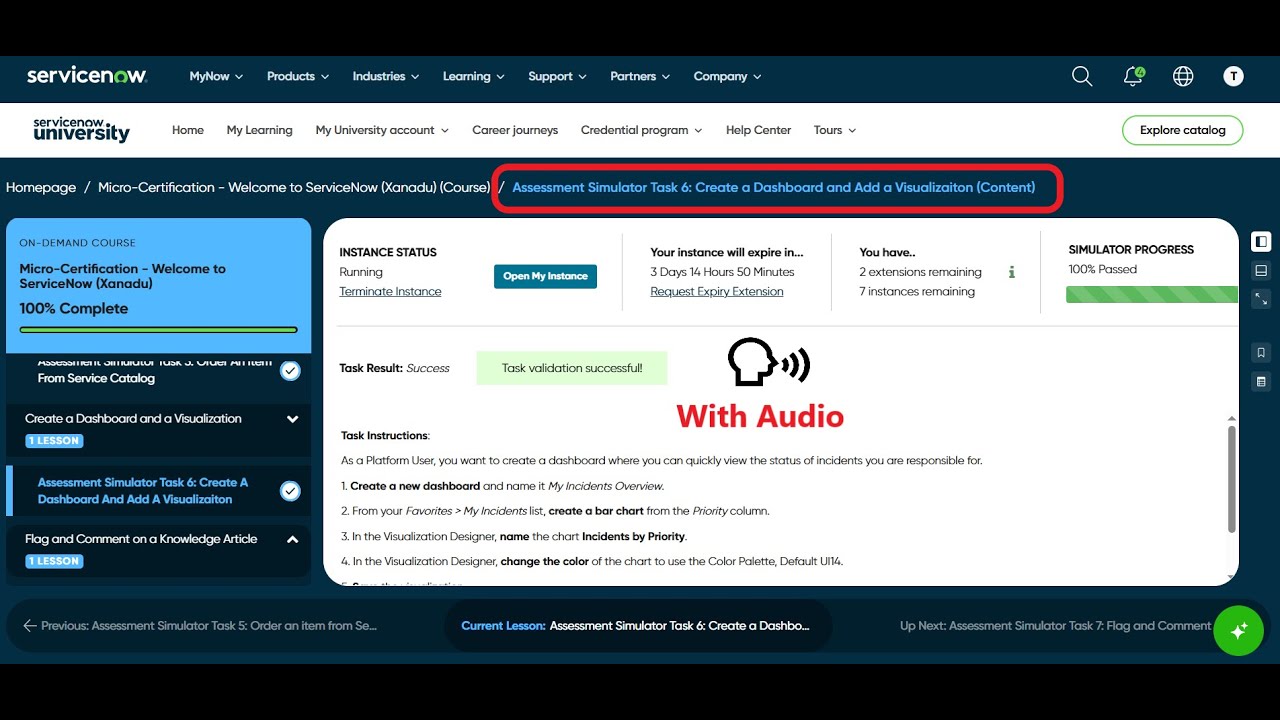
Task: Click the bottom panel layout icon
Action: point(1261,270)
